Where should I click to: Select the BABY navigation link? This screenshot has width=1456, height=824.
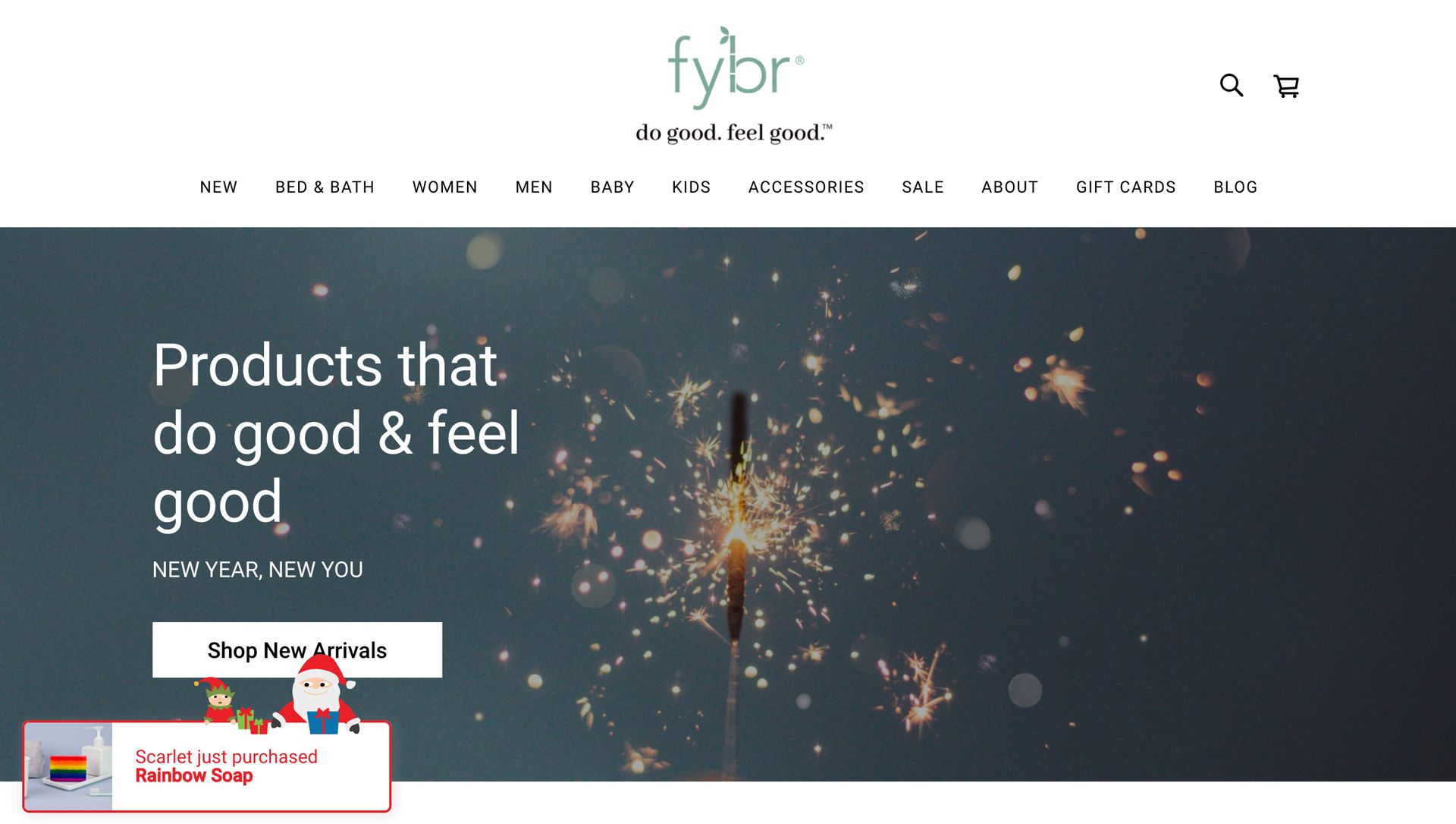click(x=612, y=187)
